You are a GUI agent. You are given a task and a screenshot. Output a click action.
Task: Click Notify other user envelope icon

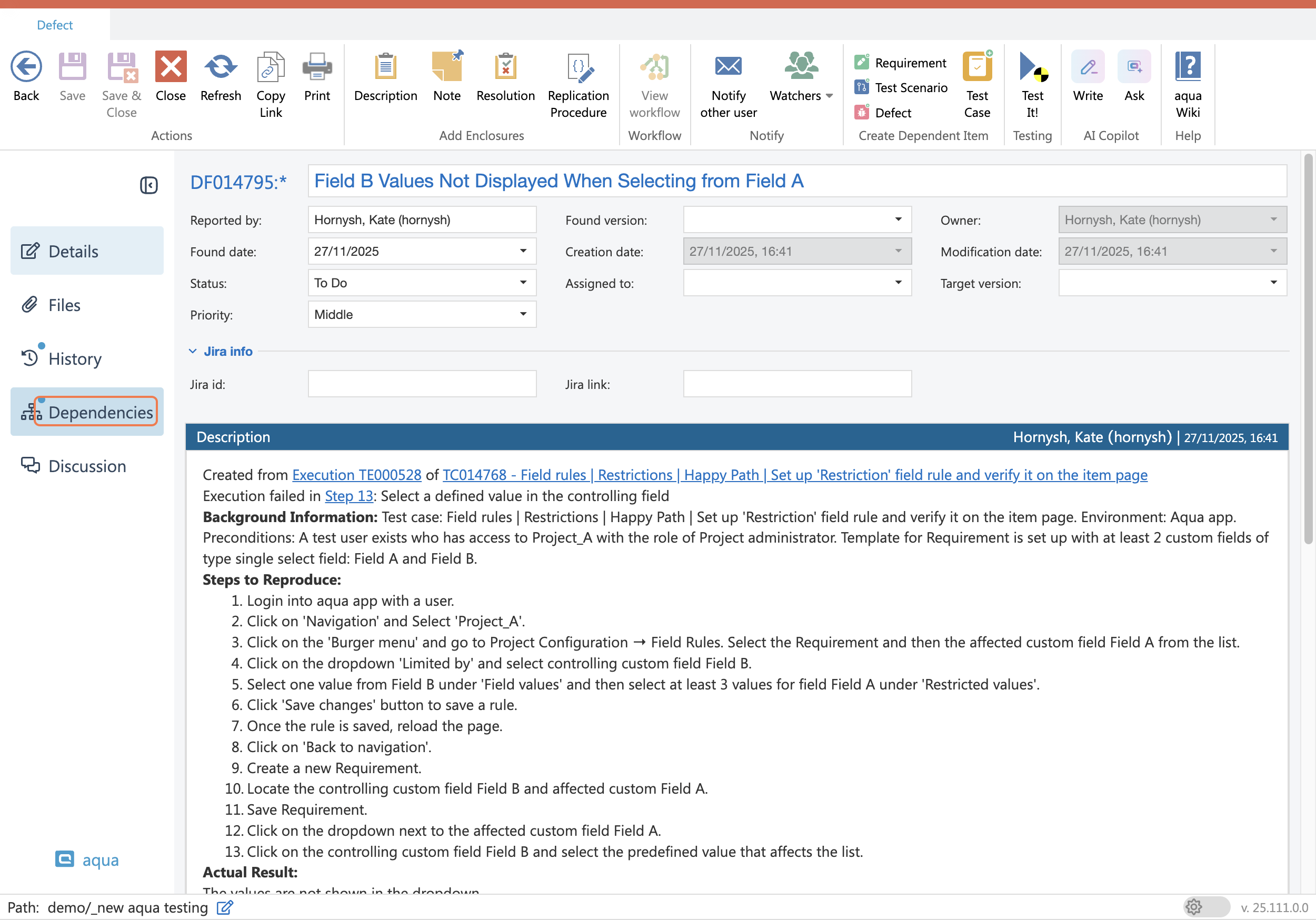(x=728, y=66)
